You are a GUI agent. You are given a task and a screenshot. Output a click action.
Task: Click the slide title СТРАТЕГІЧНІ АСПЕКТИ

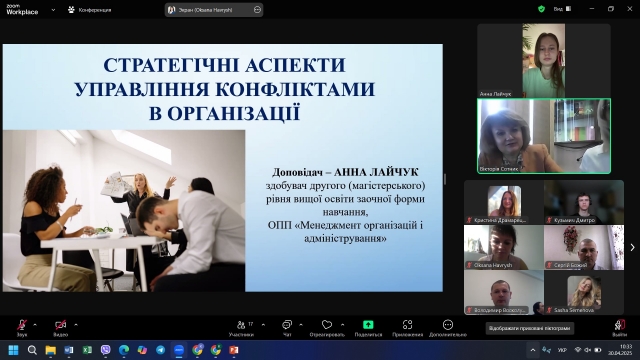pos(224,65)
